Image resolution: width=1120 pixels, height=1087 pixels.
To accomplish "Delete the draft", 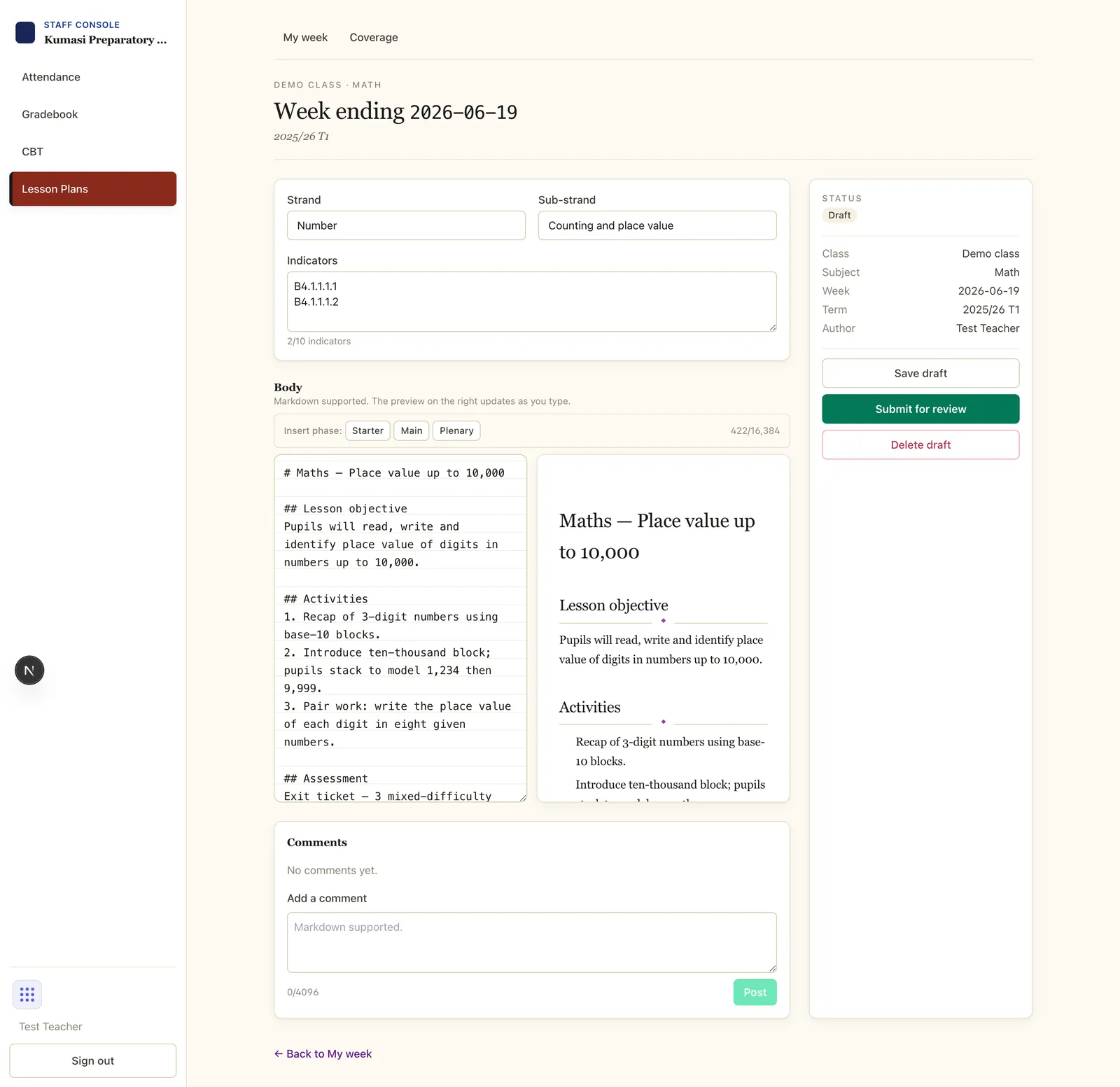I will click(x=920, y=444).
